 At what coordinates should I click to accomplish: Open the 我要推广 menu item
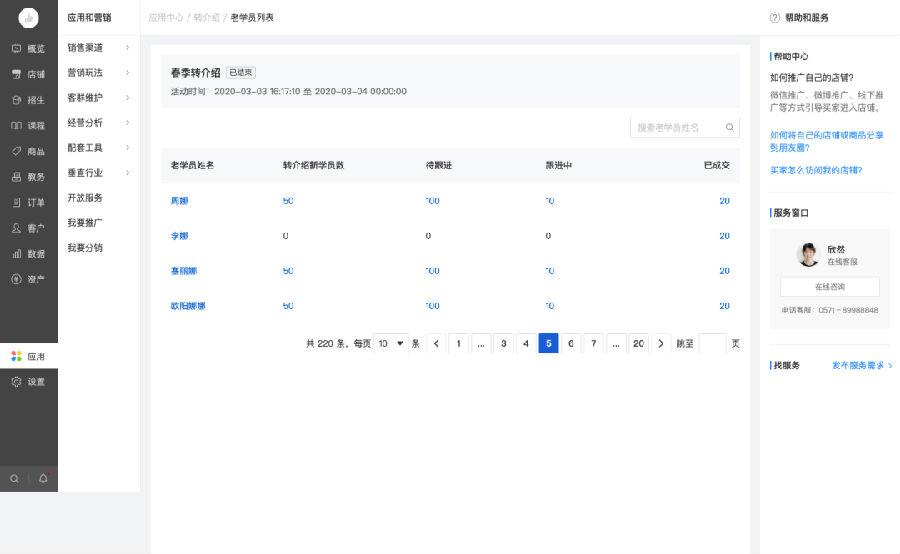85,223
